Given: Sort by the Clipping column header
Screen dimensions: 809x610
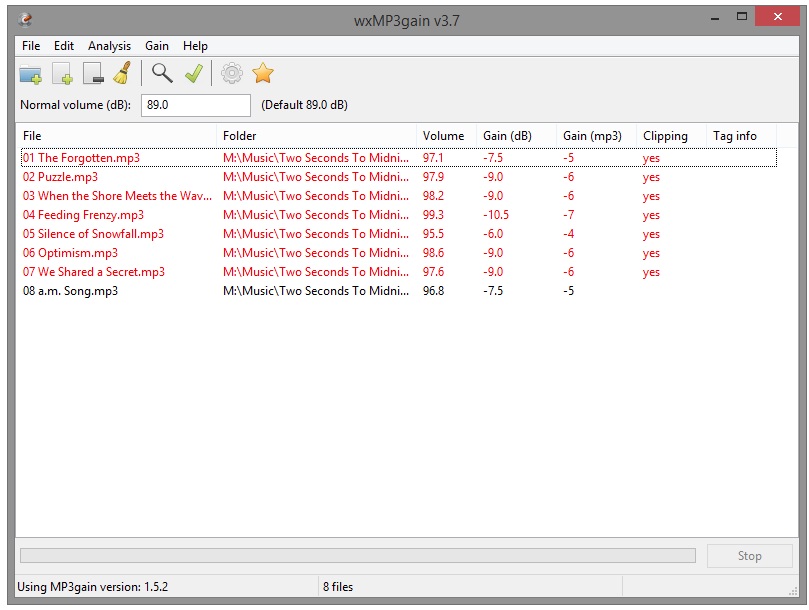Looking at the screenshot, I should [665, 136].
